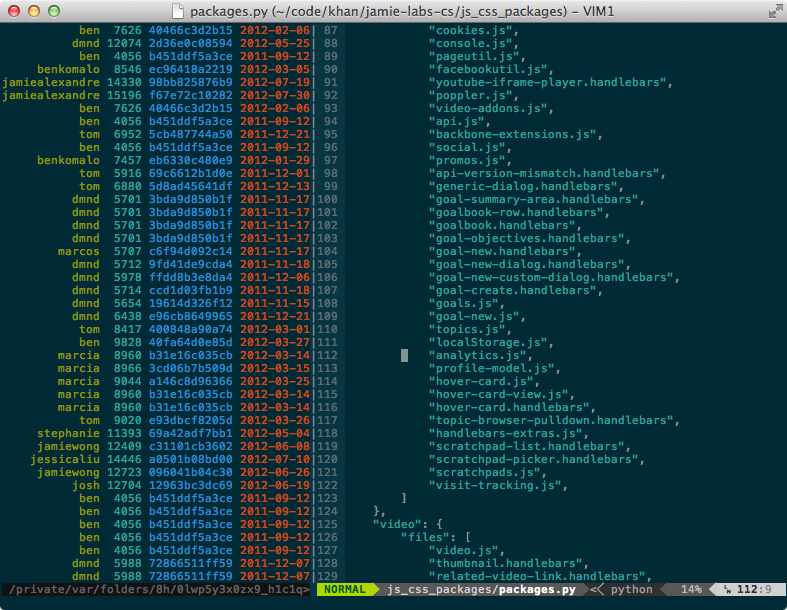Click the "api.js" line
This screenshot has width=787, height=610.
coord(459,121)
